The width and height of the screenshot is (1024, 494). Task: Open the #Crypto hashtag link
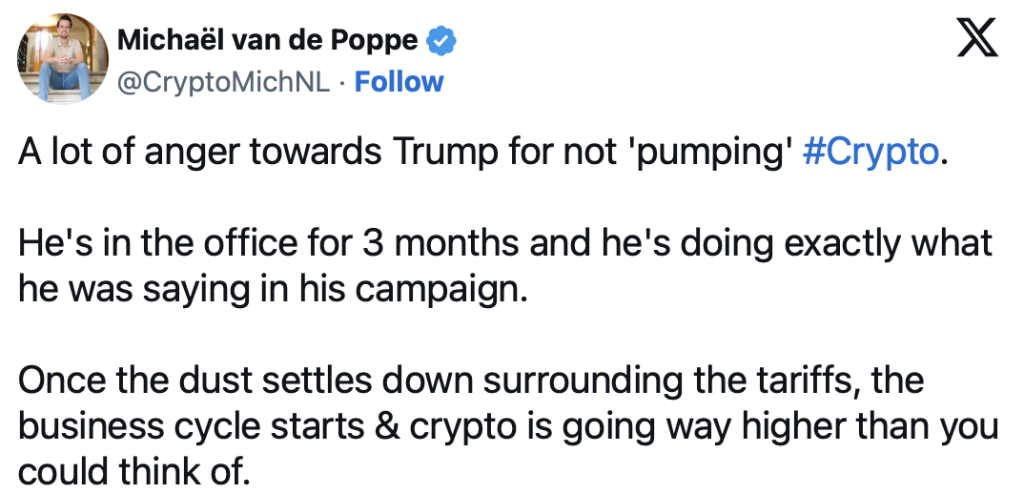coord(870,153)
